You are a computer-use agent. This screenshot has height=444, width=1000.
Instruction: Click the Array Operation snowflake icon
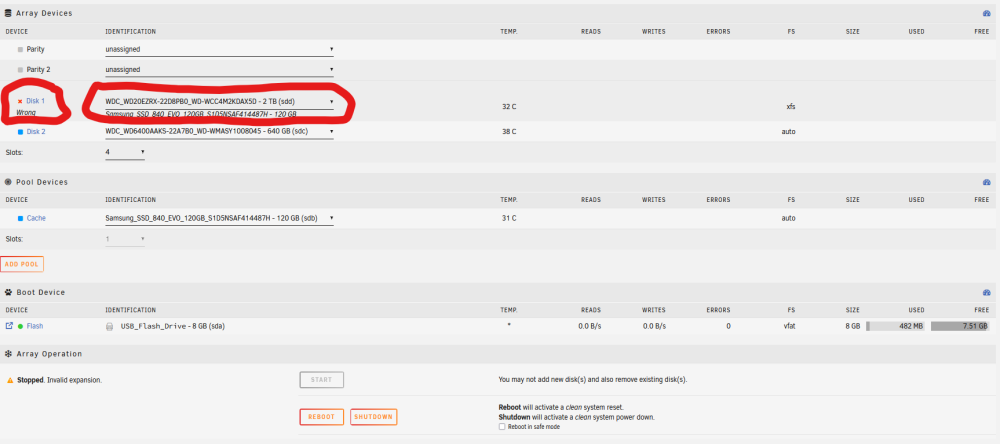pyautogui.click(x=8, y=353)
